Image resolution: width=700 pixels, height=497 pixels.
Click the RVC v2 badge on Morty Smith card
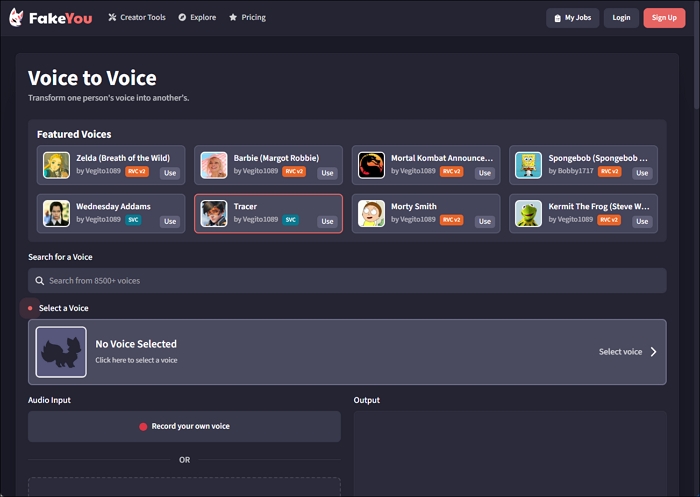coord(451,220)
